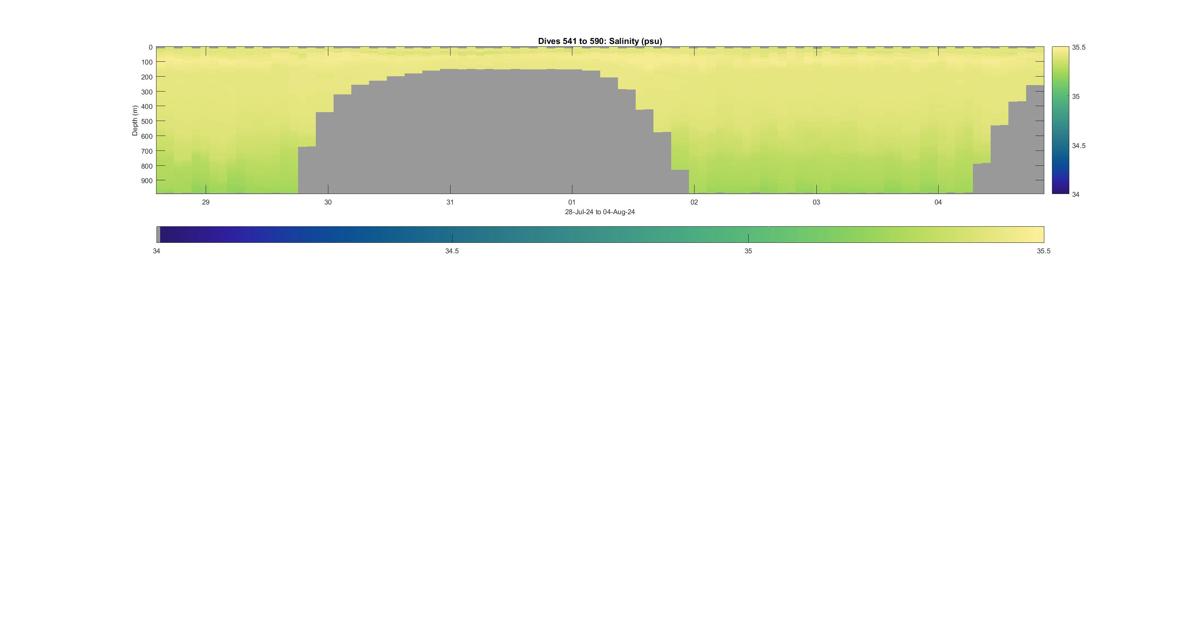The width and height of the screenshot is (1200, 622).
Task: Select the depth tick label "200"
Action: [x=146, y=77]
